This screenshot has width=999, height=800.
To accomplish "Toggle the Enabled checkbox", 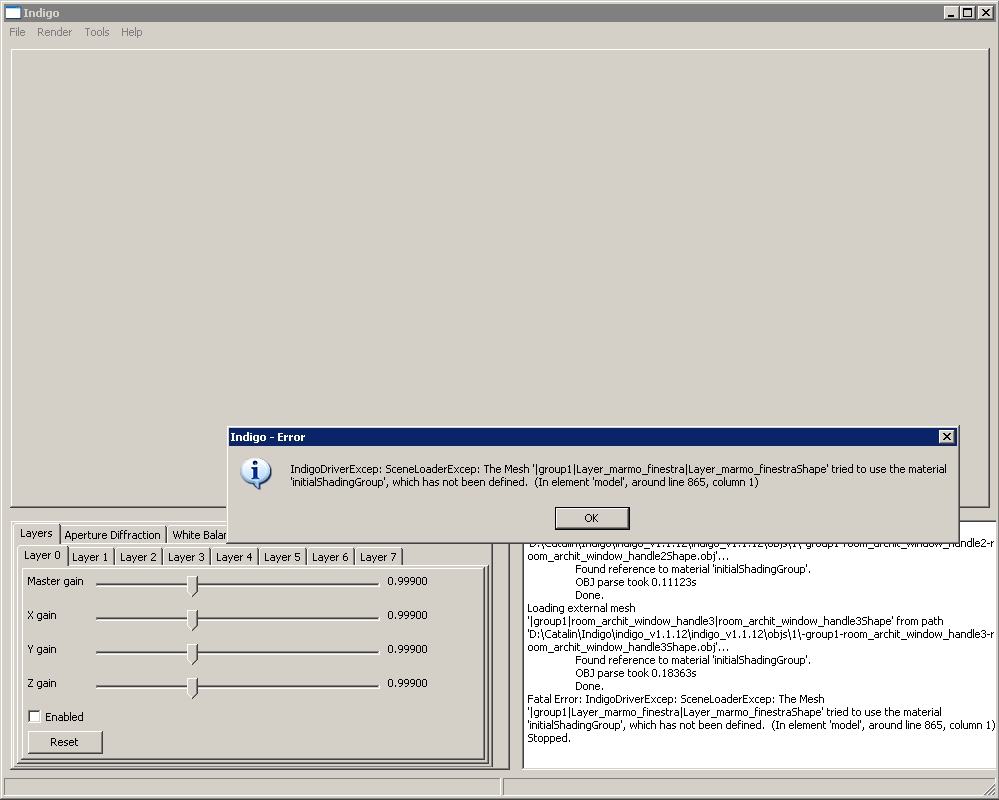I will pos(35,717).
